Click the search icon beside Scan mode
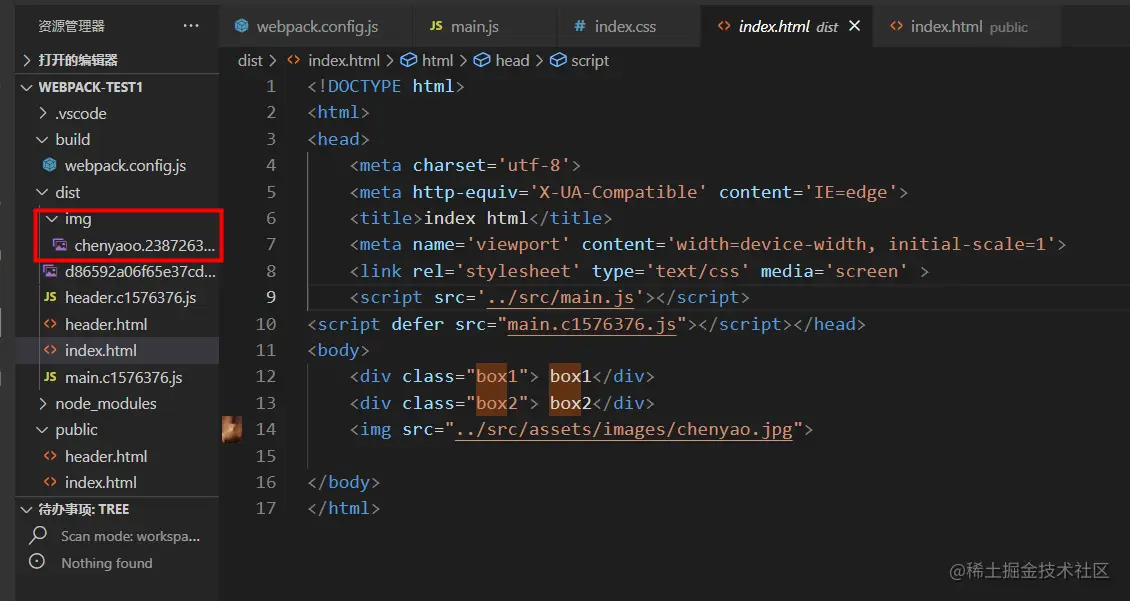Image resolution: width=1130 pixels, height=601 pixels. (x=37, y=535)
